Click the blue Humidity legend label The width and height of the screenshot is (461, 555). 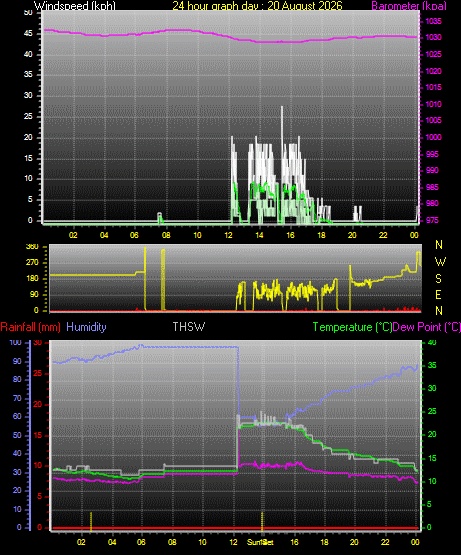86,327
